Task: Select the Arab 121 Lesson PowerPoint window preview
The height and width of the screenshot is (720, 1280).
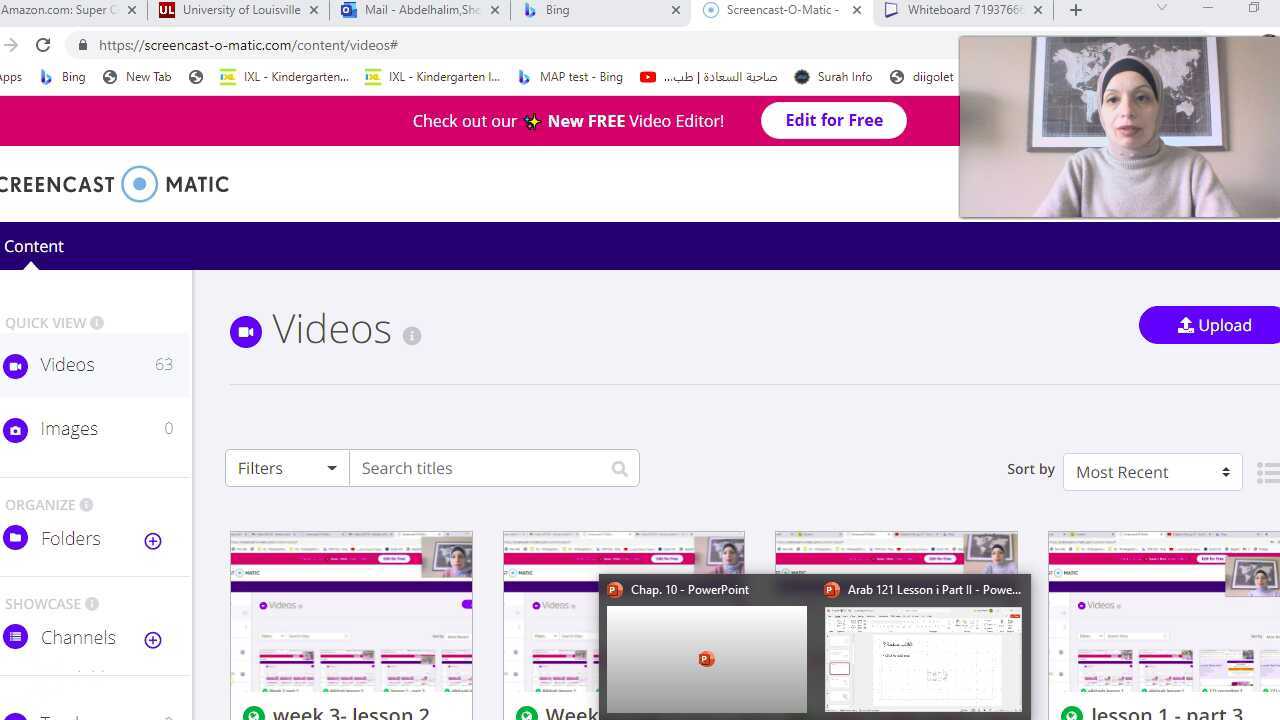Action: click(923, 646)
